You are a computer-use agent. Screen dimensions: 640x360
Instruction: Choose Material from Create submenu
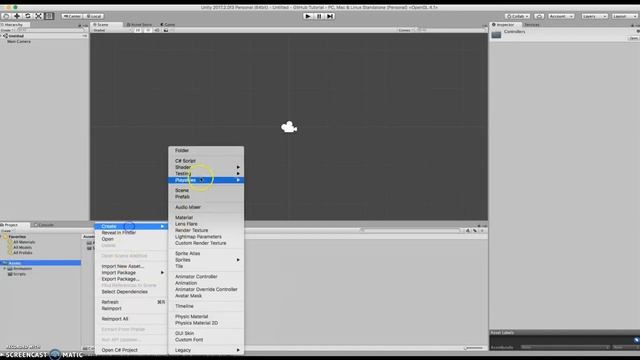(x=206, y=218)
